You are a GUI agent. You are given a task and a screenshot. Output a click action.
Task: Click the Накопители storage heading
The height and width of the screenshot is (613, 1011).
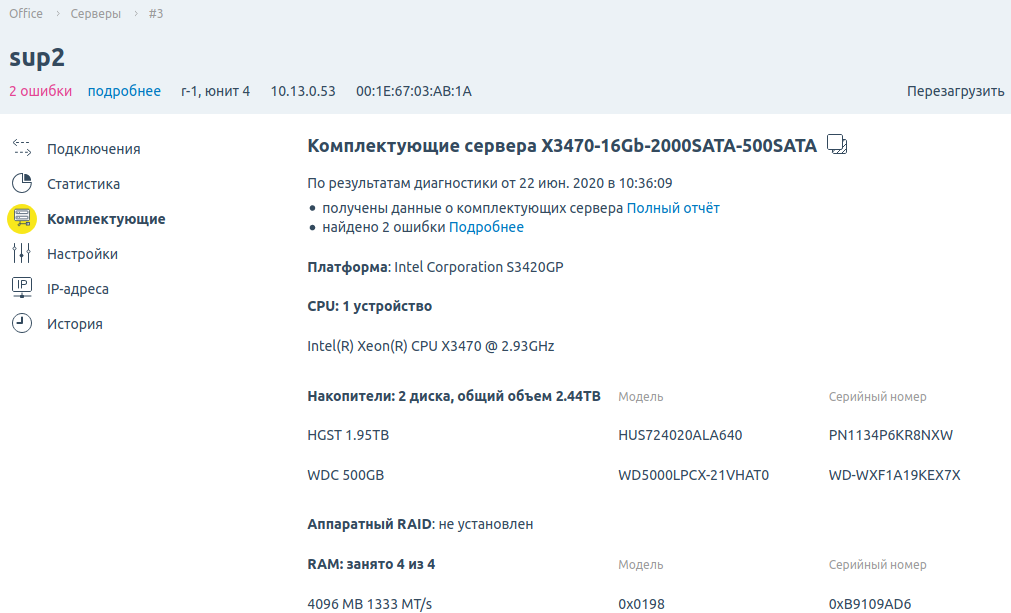click(x=454, y=396)
